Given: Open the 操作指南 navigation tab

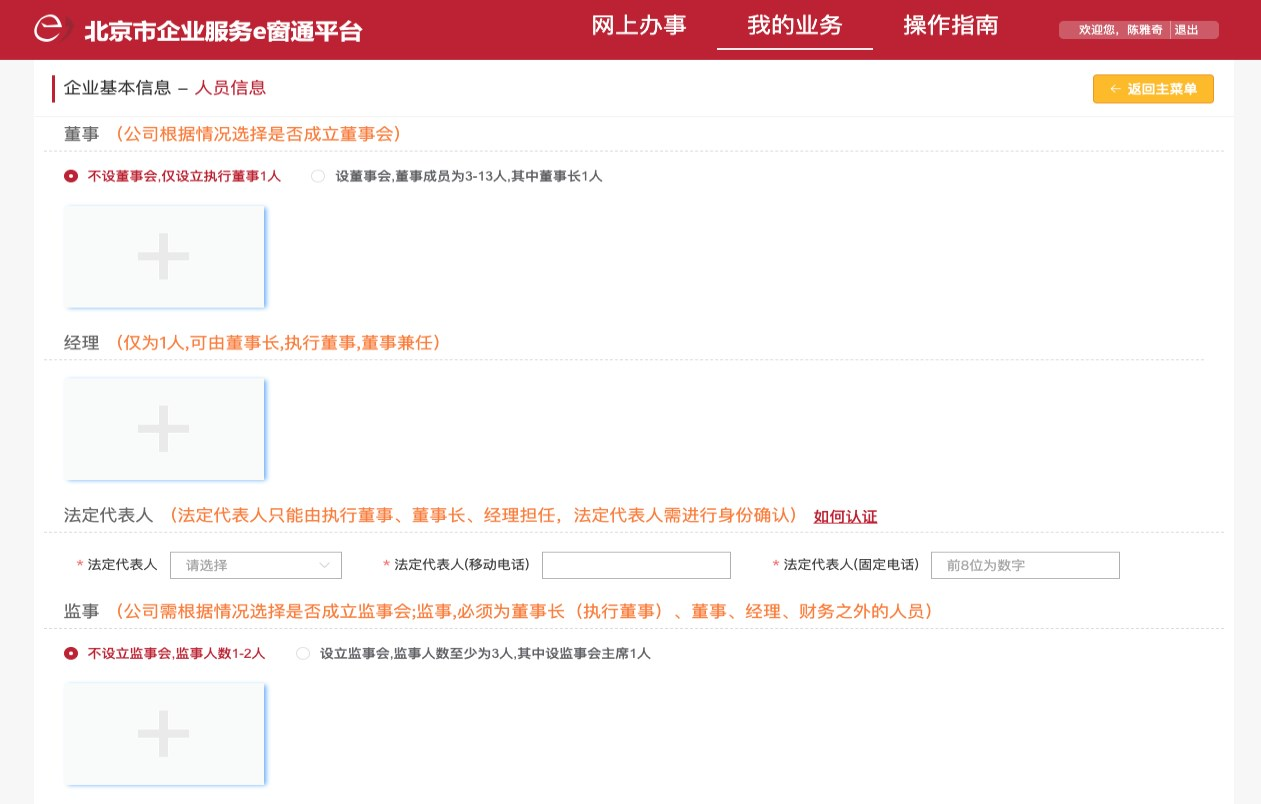Looking at the screenshot, I should coord(950,26).
